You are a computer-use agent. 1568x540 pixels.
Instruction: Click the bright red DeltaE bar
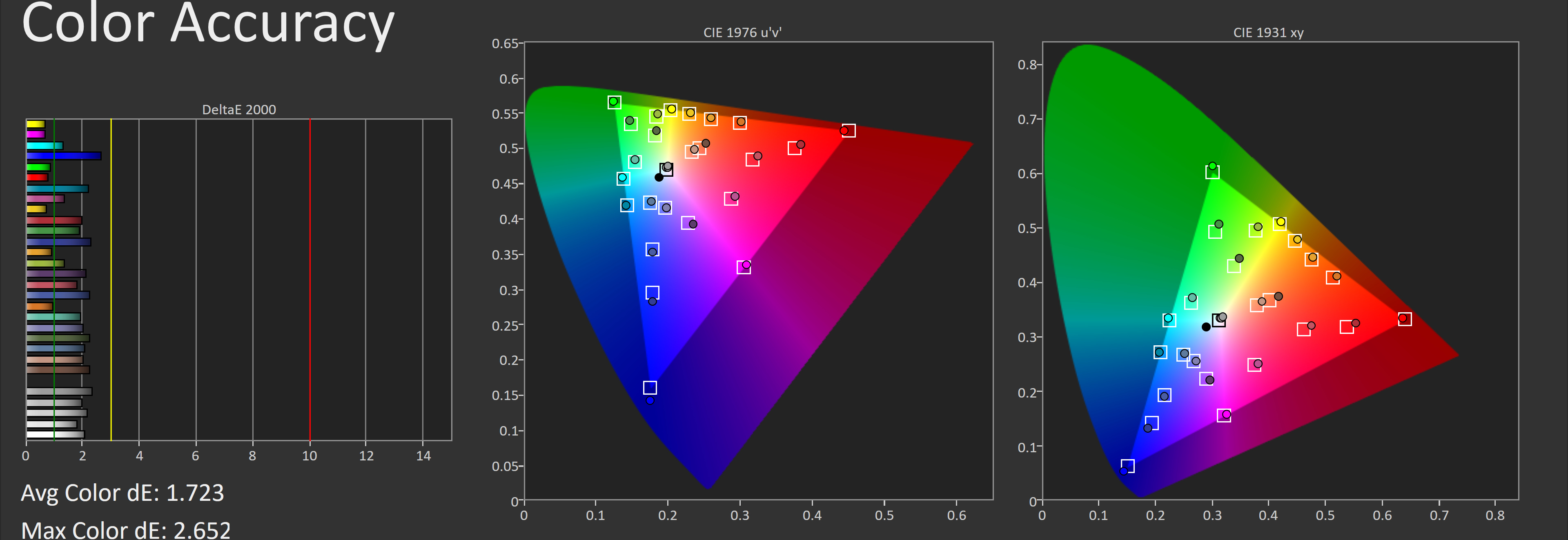(36, 178)
